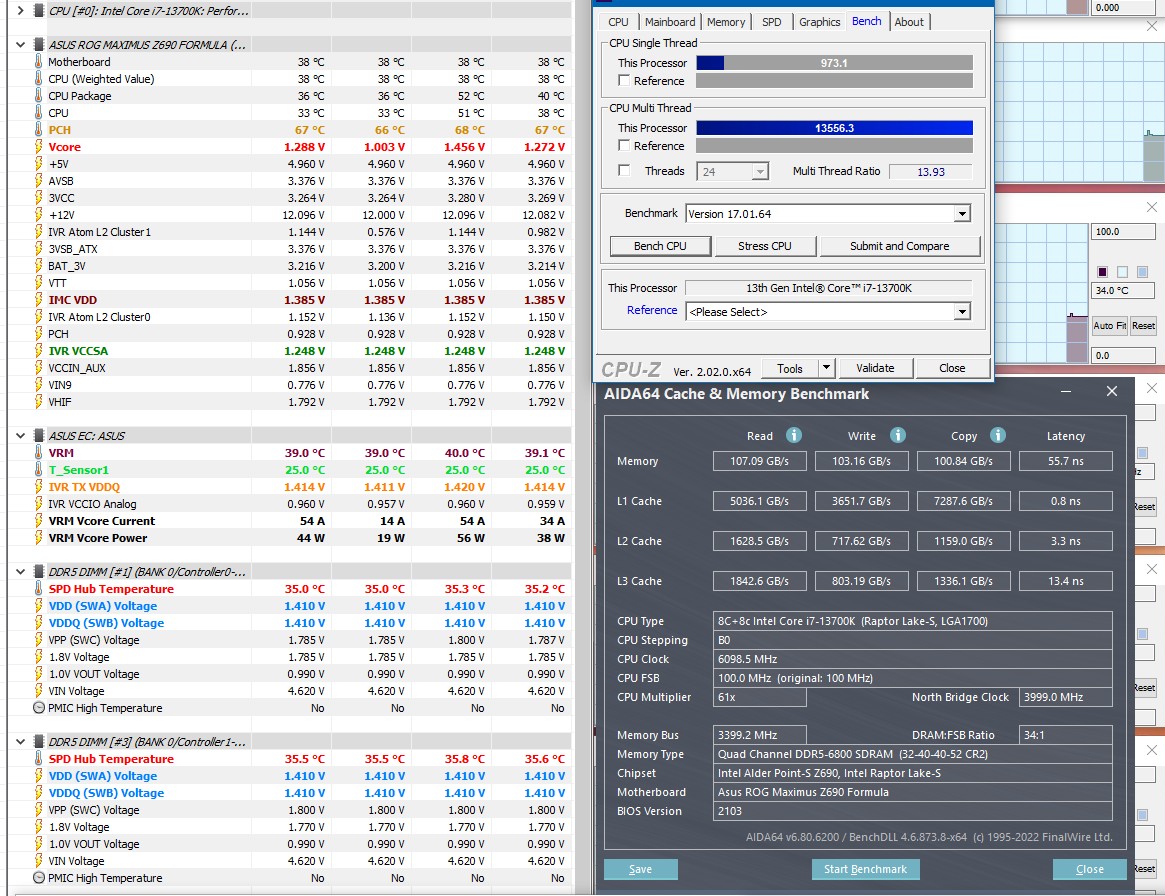This screenshot has height=896, width=1165.
Task: Click the info icon next to Copy
Action: 998,435
